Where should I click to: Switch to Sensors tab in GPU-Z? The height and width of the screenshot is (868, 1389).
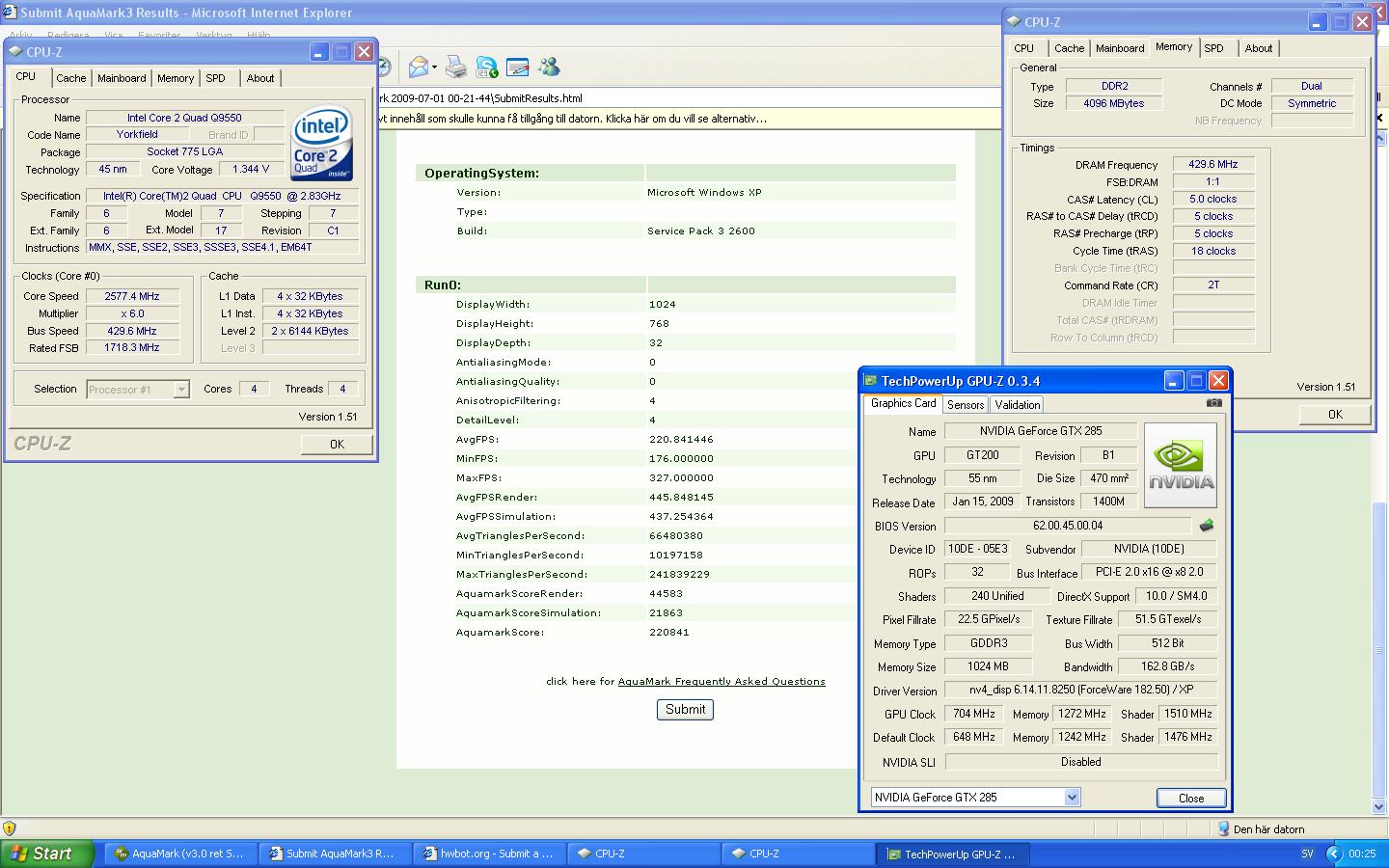[x=966, y=405]
